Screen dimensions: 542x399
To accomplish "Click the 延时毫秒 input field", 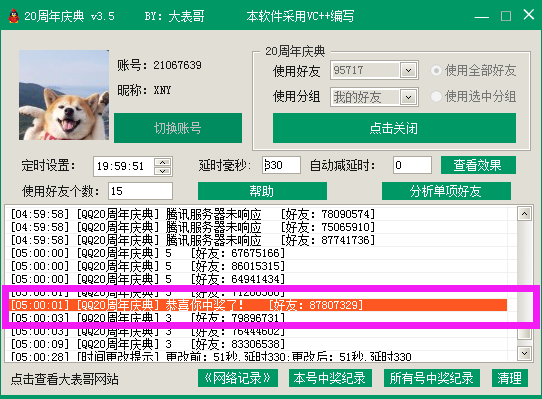I will (281, 165).
